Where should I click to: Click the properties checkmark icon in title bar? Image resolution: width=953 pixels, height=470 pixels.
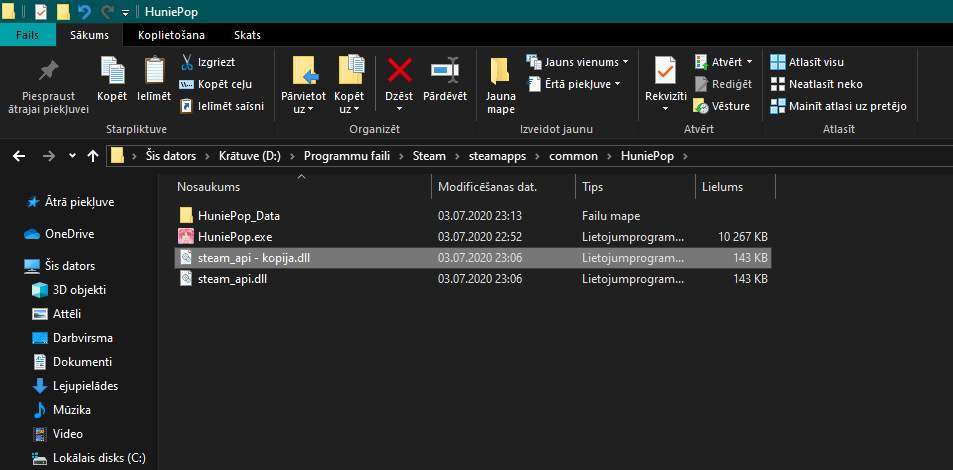(41, 12)
